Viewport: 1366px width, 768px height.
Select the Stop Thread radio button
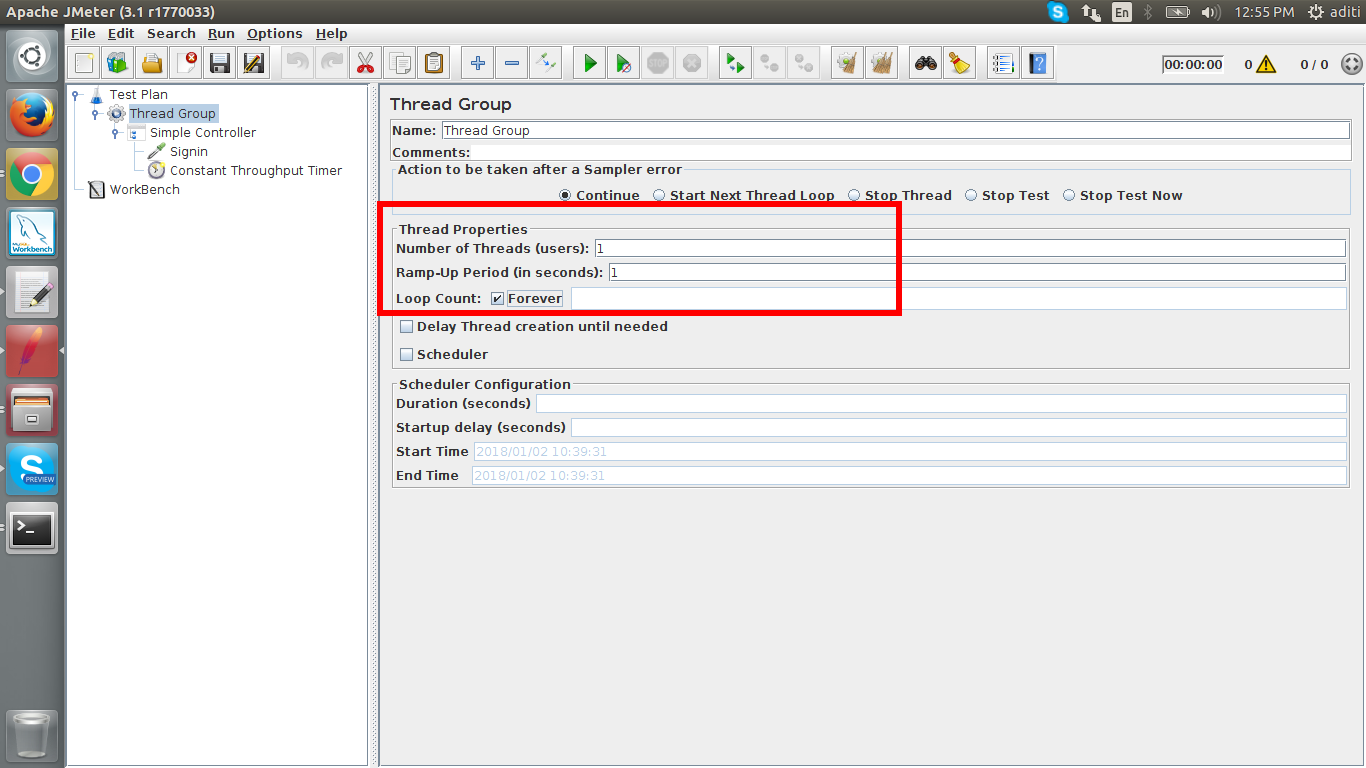854,196
